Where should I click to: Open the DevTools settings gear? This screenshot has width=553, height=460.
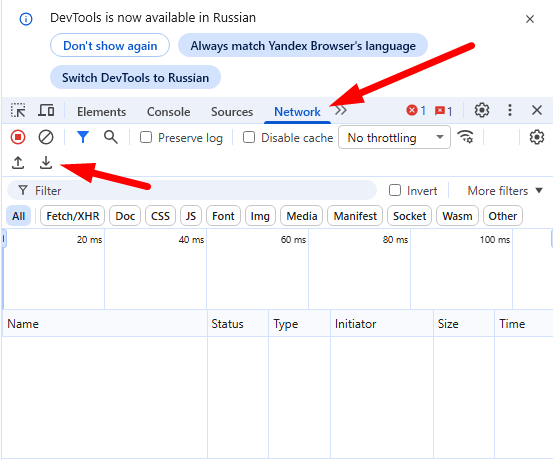pos(481,110)
